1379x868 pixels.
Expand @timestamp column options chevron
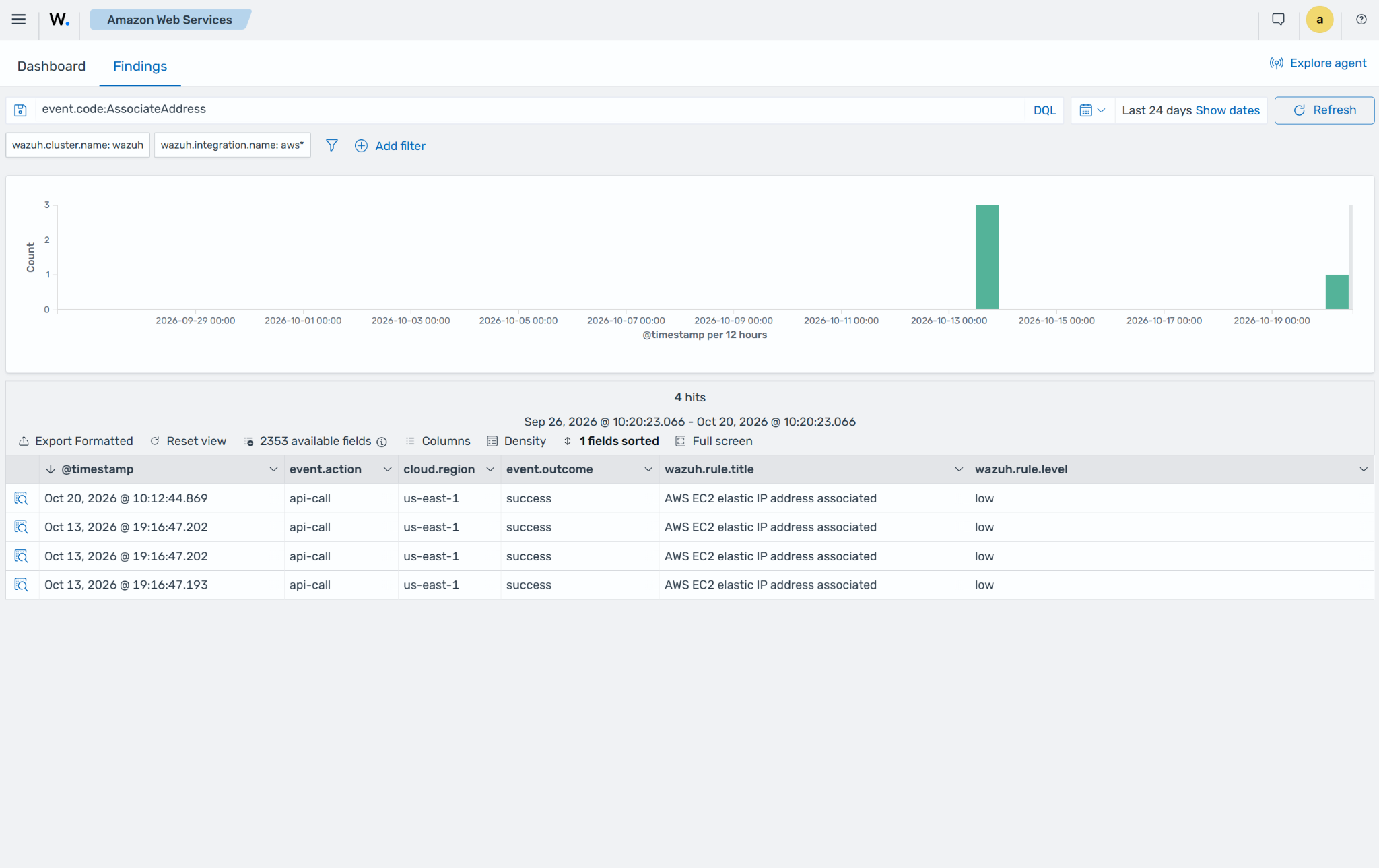click(x=273, y=469)
